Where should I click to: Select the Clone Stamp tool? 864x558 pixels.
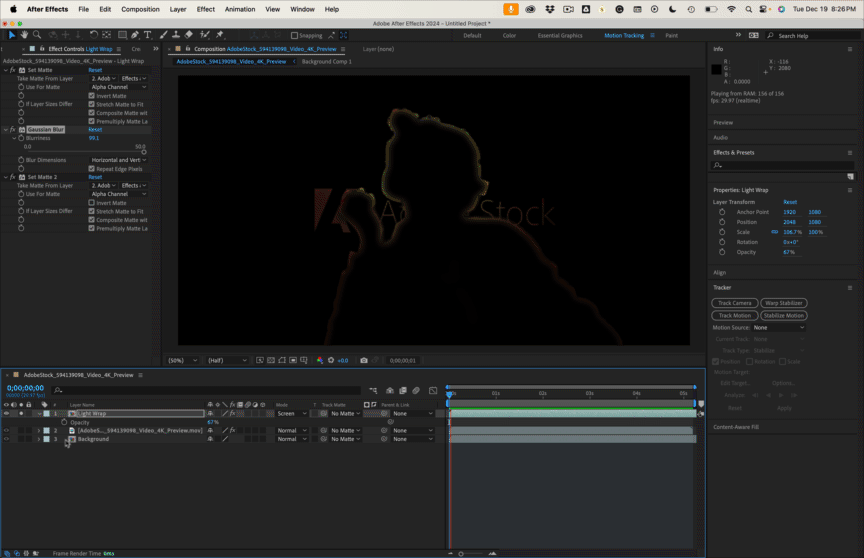(176, 35)
